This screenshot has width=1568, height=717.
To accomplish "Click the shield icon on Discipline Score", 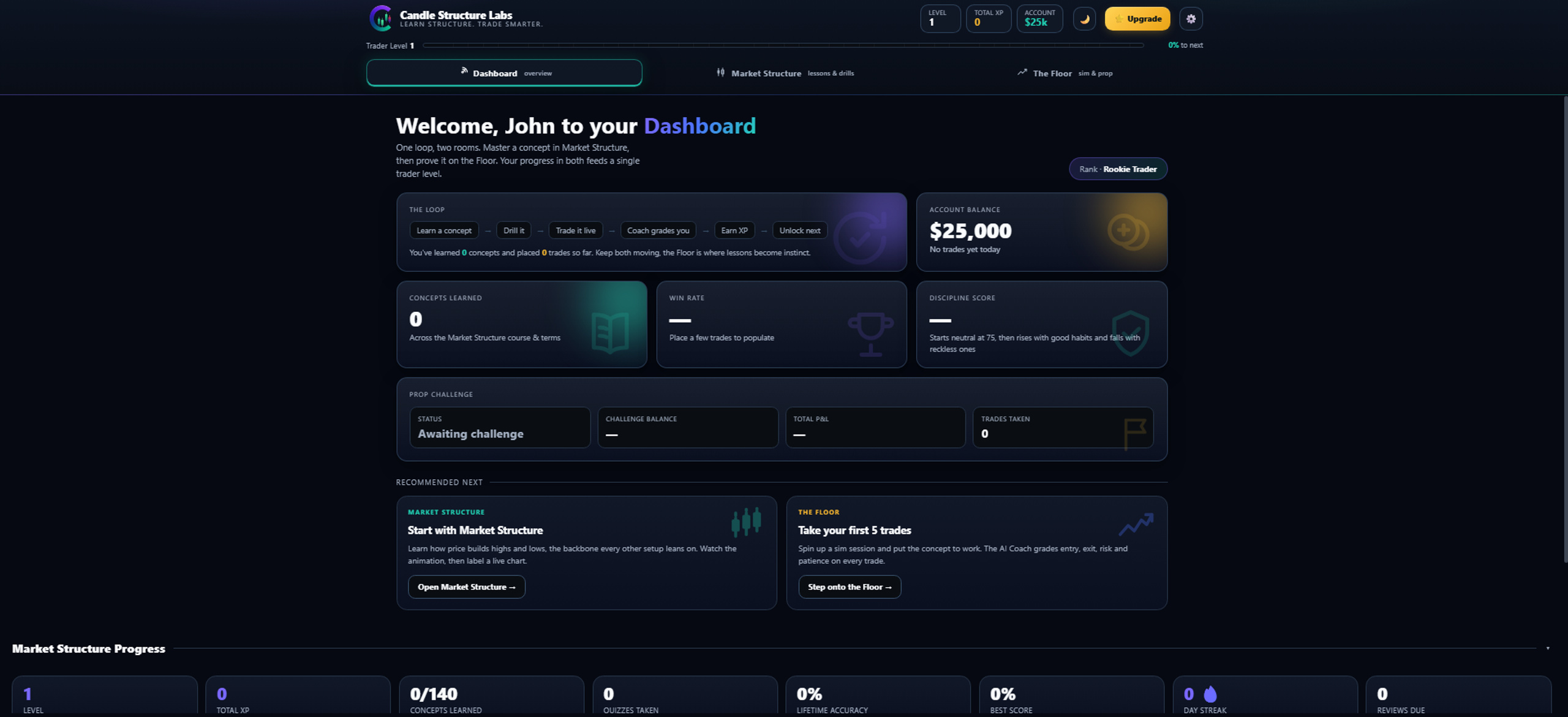I will coord(1130,333).
